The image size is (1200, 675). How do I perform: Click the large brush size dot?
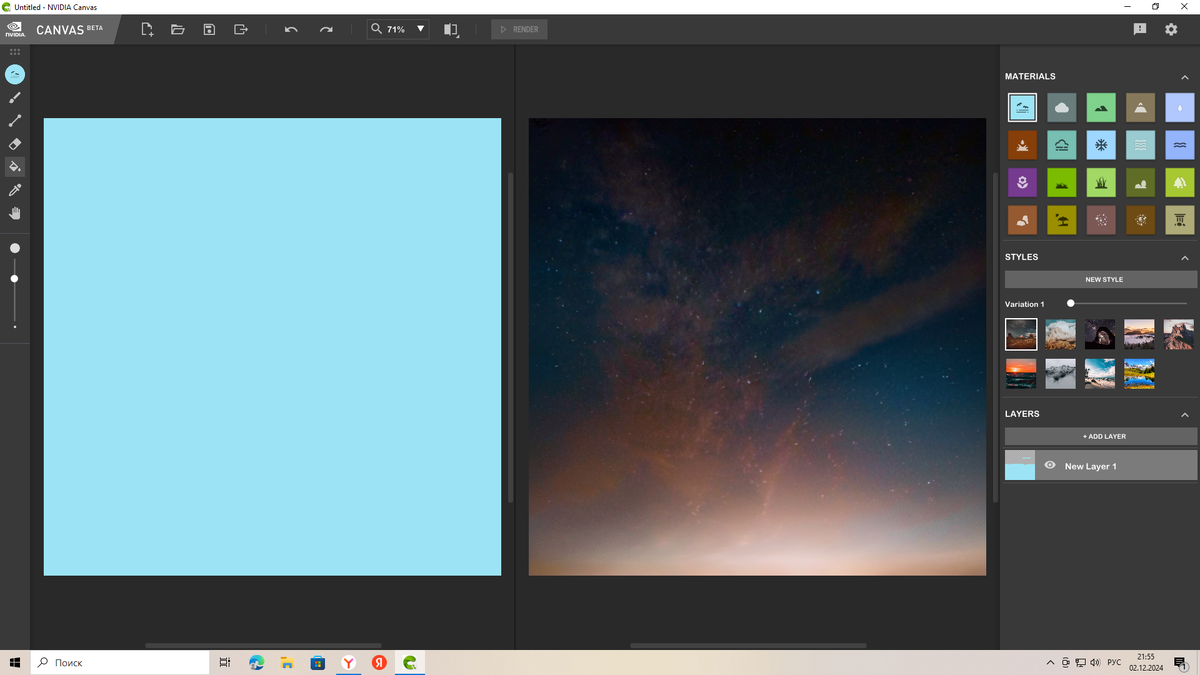click(15, 248)
